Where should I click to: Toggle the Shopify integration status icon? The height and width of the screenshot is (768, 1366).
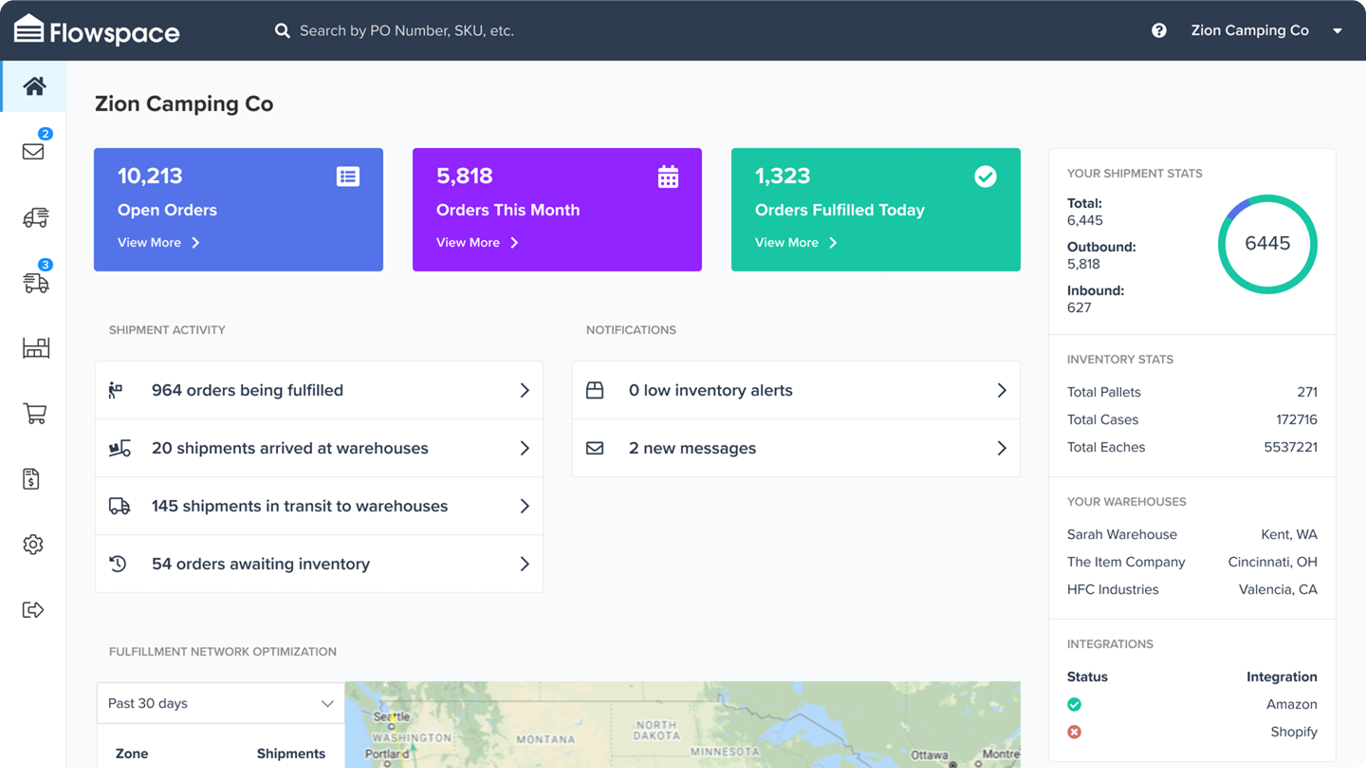coord(1074,731)
